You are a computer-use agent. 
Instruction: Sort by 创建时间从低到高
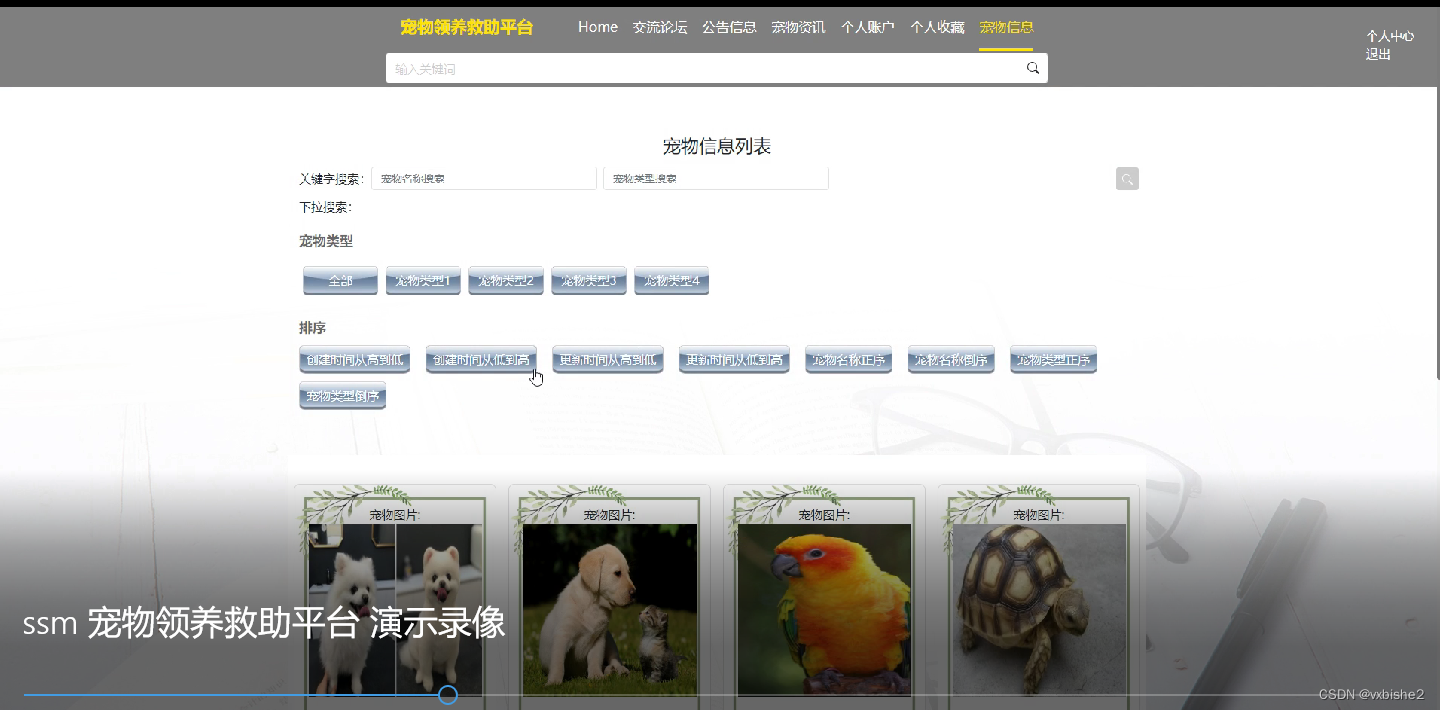(481, 360)
